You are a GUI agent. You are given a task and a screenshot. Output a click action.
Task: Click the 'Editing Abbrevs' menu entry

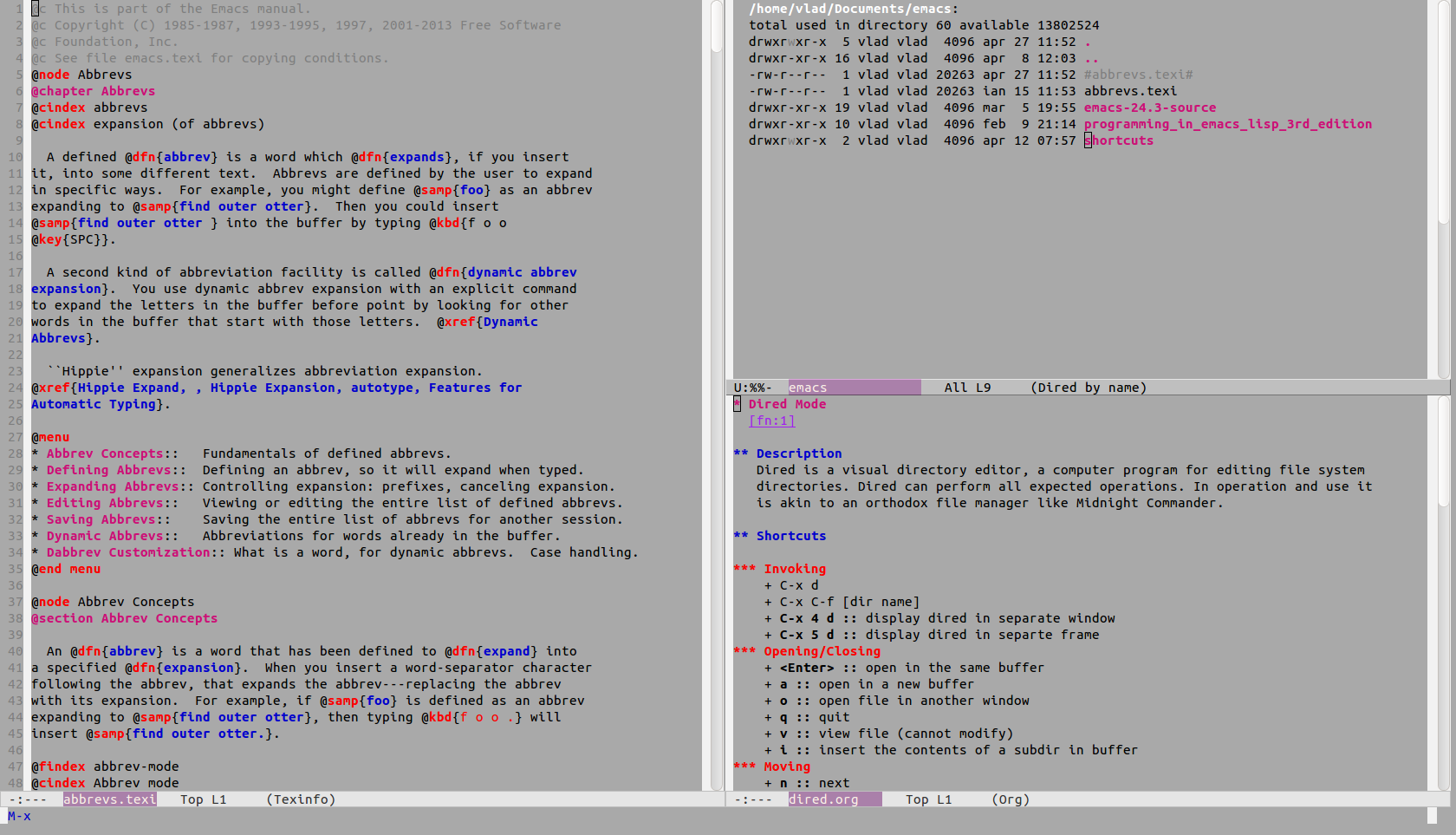pyautogui.click(x=105, y=503)
